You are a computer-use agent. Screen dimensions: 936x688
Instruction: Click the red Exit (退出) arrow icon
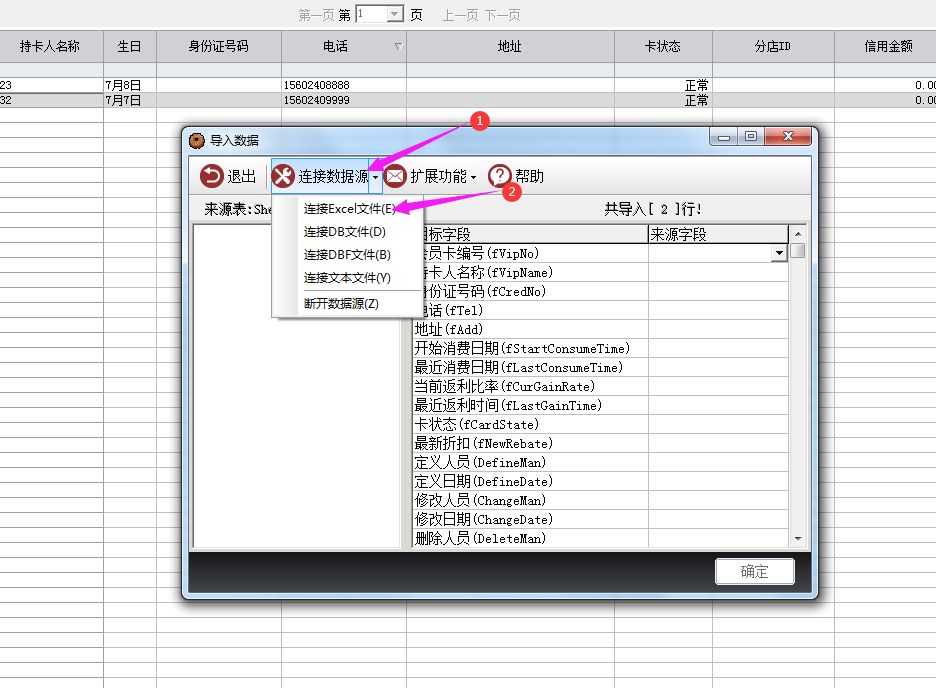tap(211, 176)
